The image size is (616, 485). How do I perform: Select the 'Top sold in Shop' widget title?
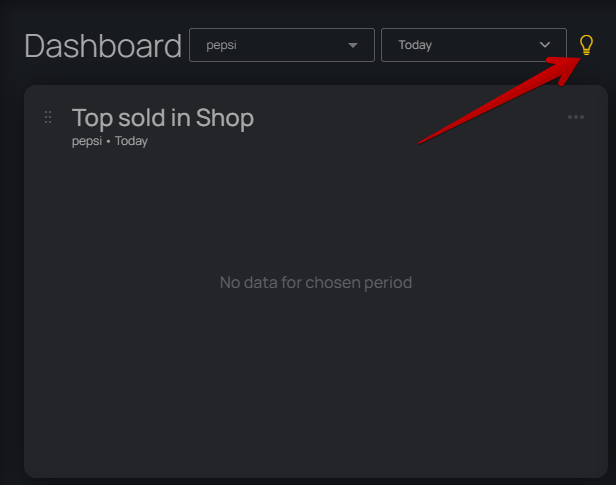pyautogui.click(x=163, y=118)
